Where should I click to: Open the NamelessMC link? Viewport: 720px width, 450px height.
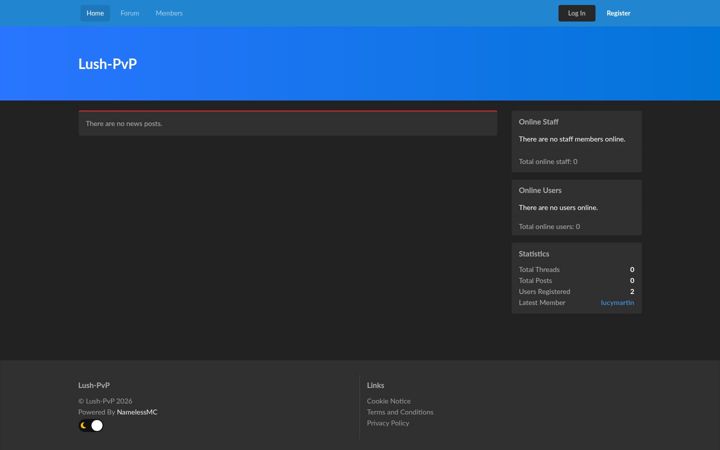pos(137,412)
